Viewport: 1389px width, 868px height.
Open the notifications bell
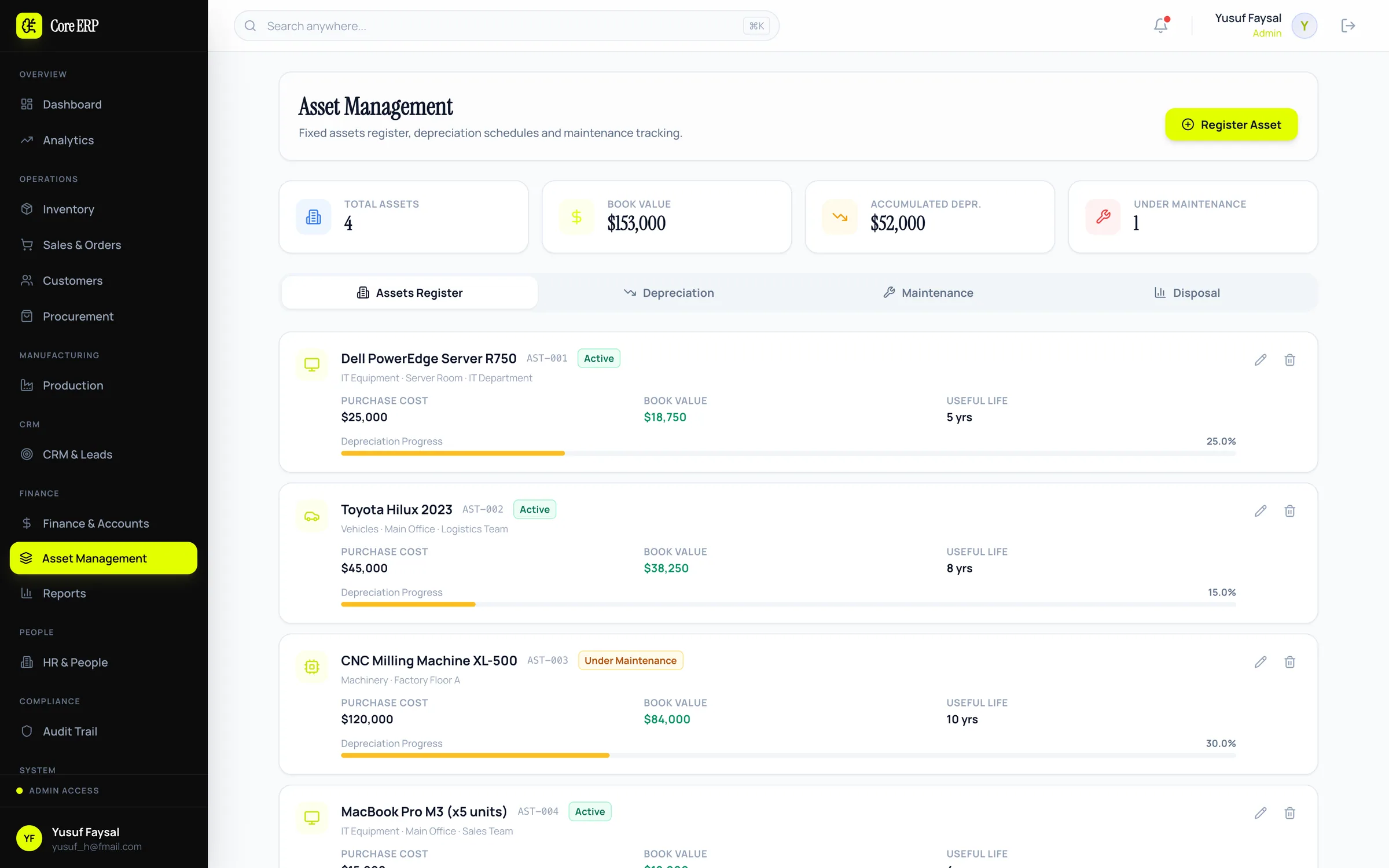[1160, 25]
